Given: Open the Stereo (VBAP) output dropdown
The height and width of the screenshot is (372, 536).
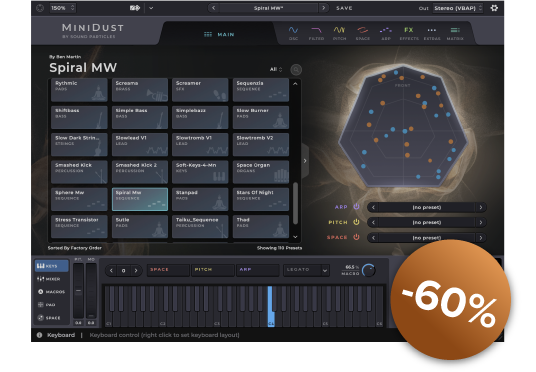Looking at the screenshot, I should pyautogui.click(x=458, y=8).
